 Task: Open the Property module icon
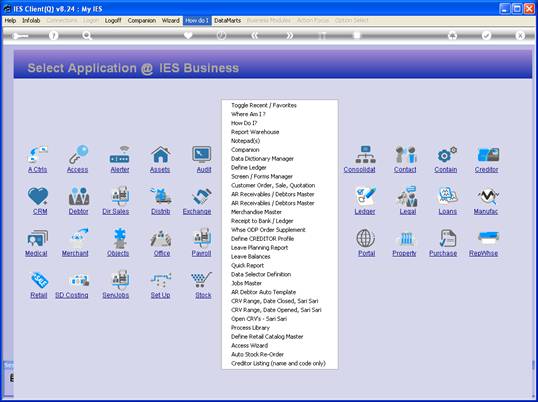[406, 238]
